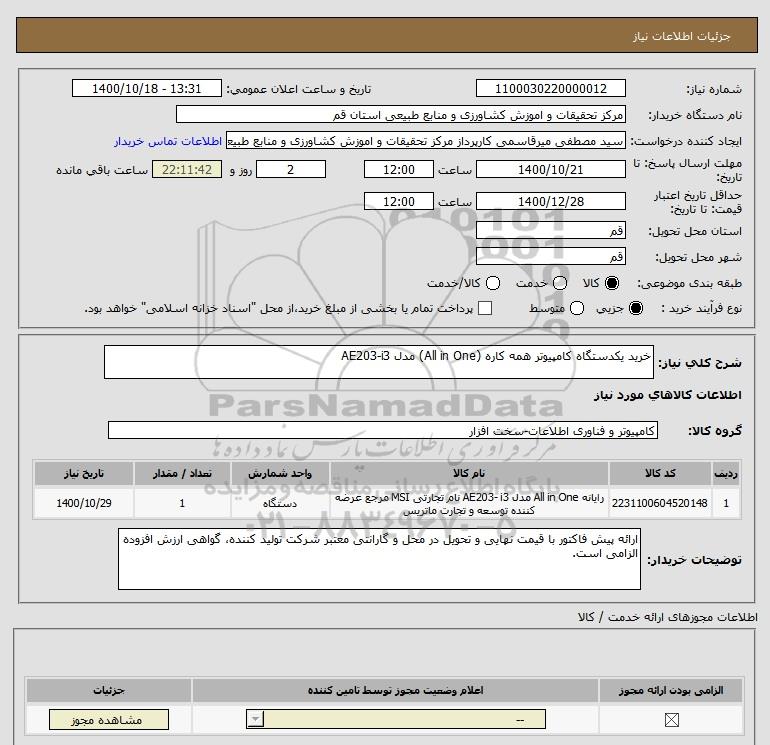This screenshot has height=745, width=770.
Task: Click the response deadline time field 12:00
Action: coord(399,169)
